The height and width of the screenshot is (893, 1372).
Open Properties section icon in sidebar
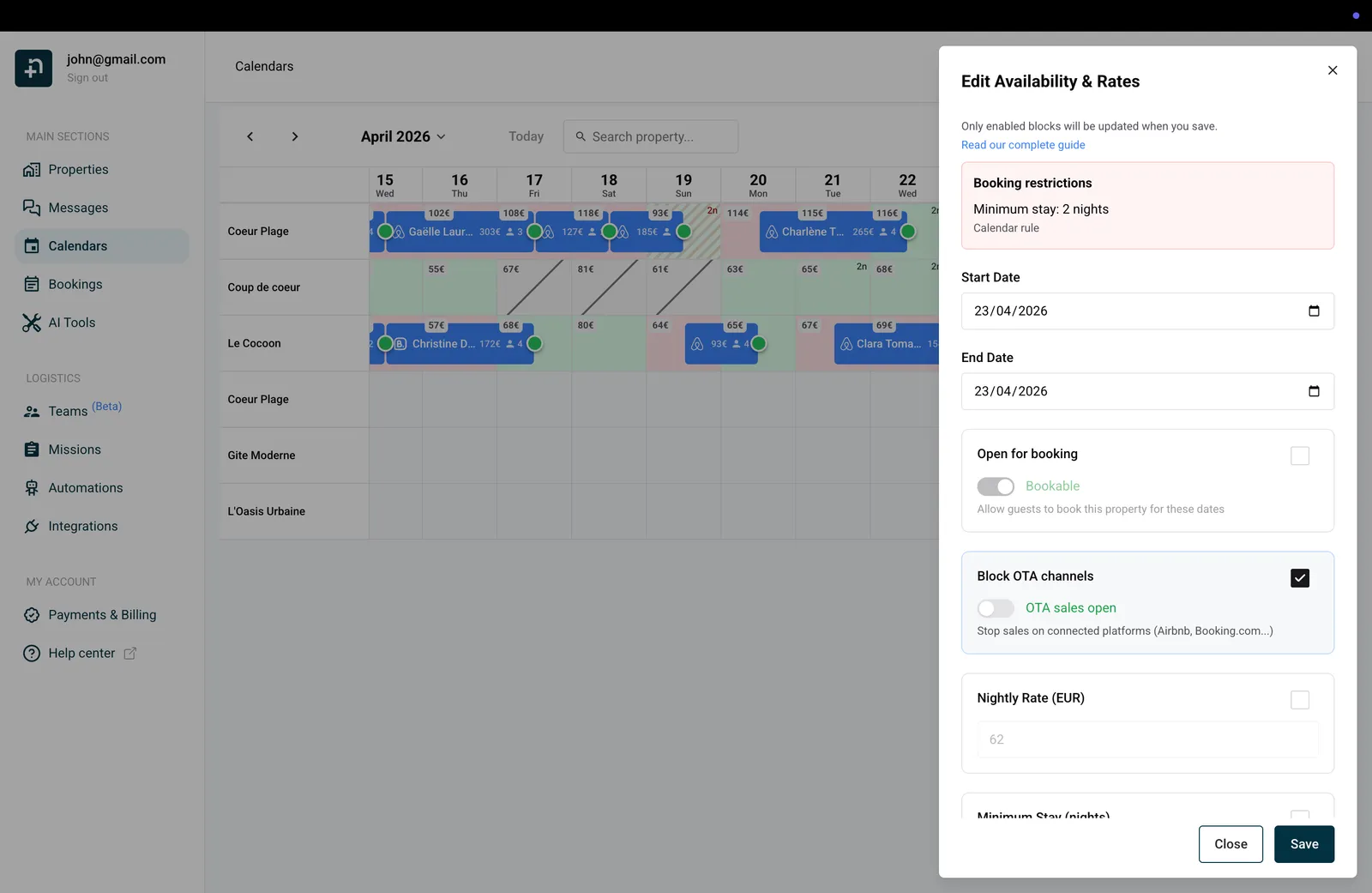coord(32,170)
